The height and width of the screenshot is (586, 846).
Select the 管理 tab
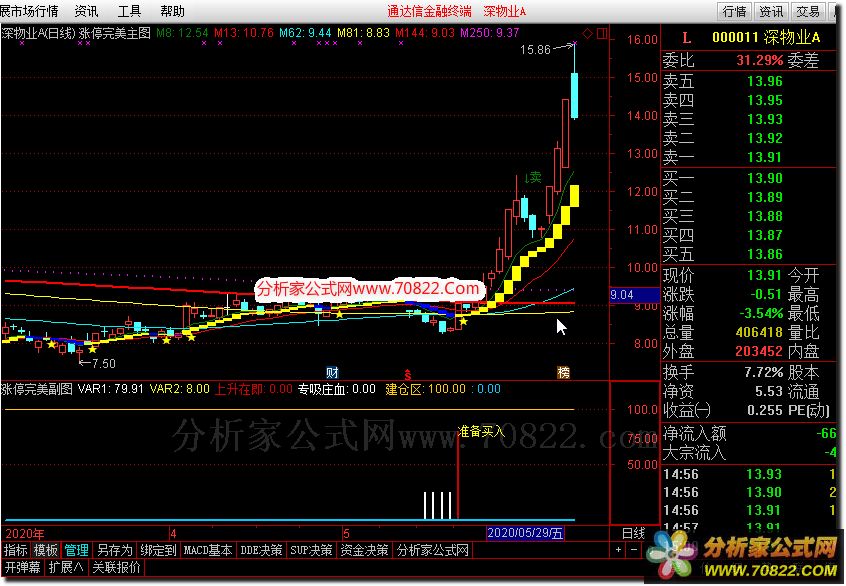[x=77, y=550]
